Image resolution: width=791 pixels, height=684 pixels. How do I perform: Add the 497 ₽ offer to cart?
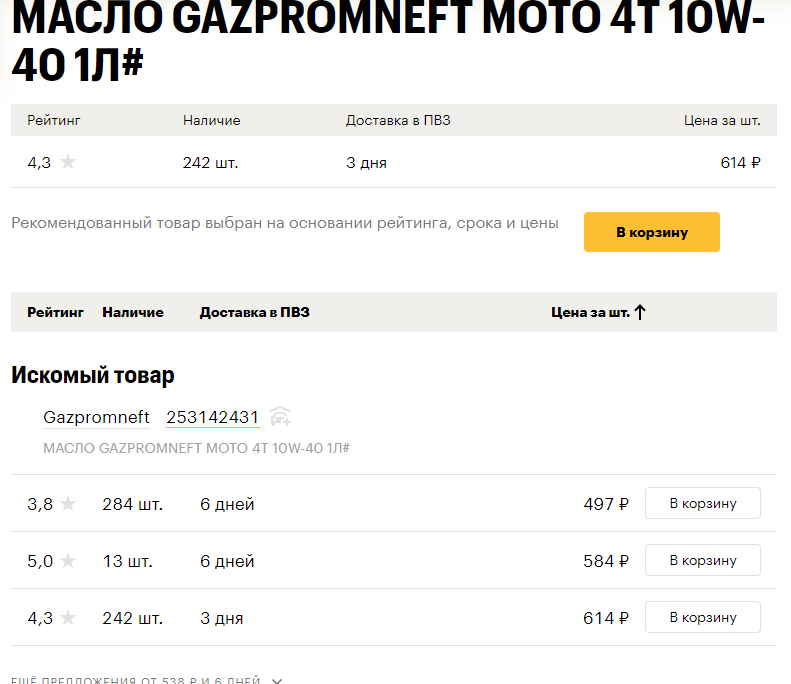[x=702, y=503]
